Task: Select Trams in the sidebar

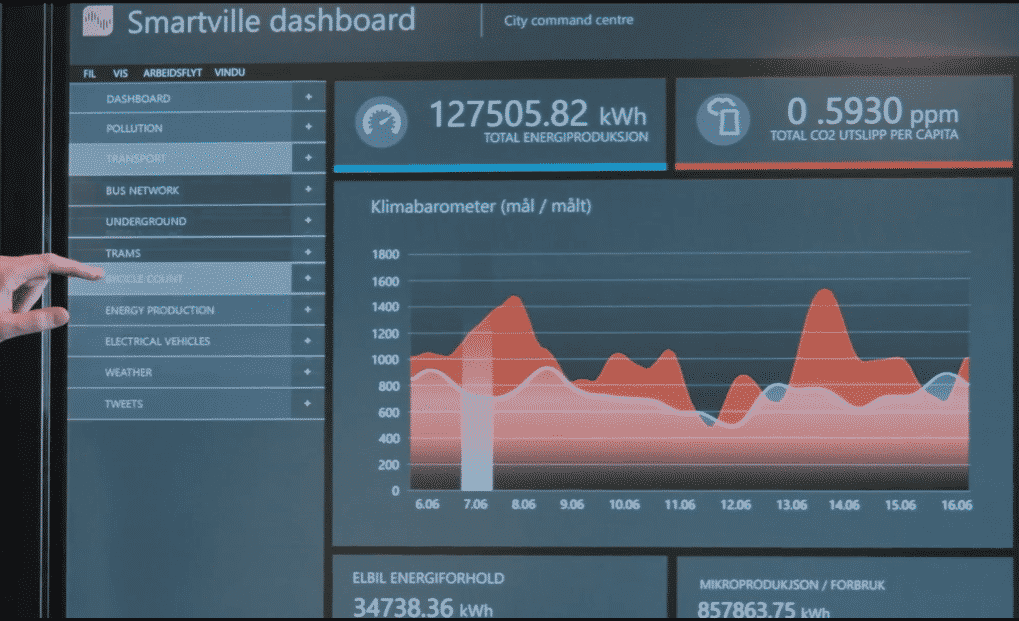Action: click(123, 253)
